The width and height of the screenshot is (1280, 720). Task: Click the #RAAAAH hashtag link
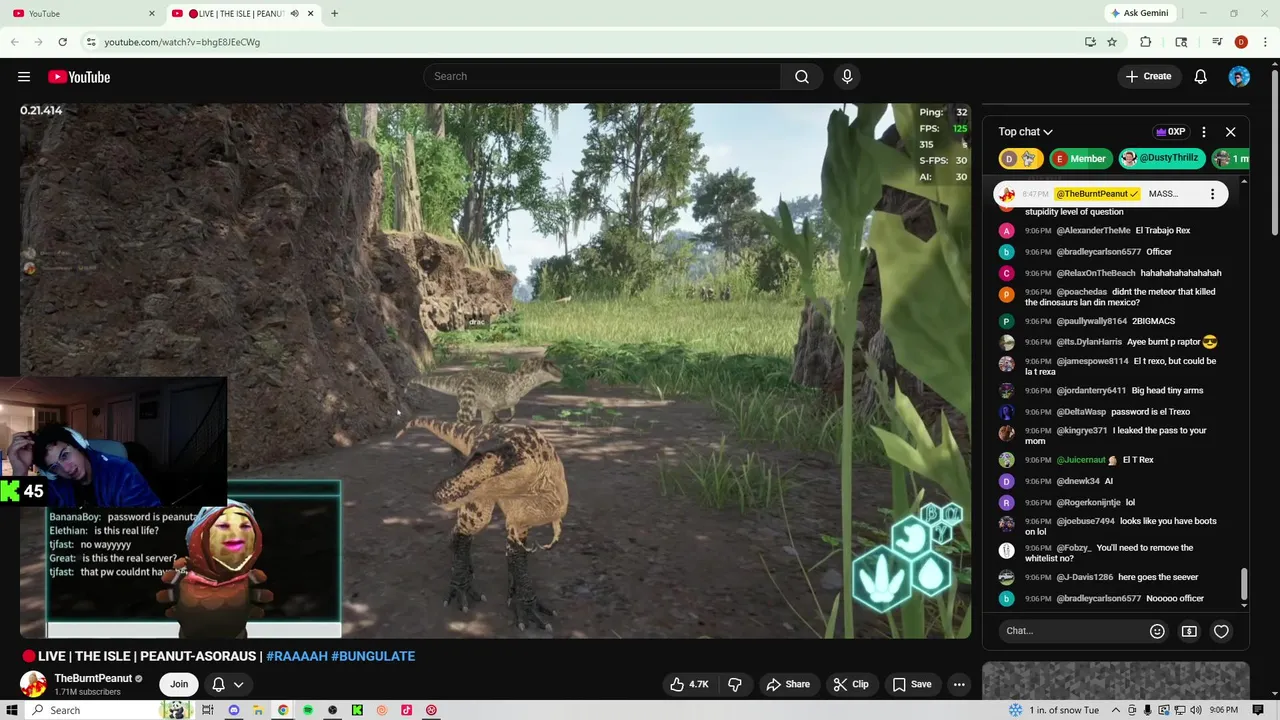click(x=296, y=656)
